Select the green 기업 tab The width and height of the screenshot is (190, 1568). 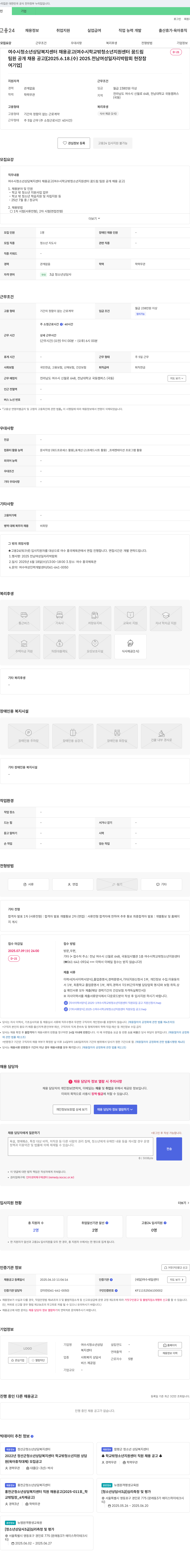click(24, 11)
